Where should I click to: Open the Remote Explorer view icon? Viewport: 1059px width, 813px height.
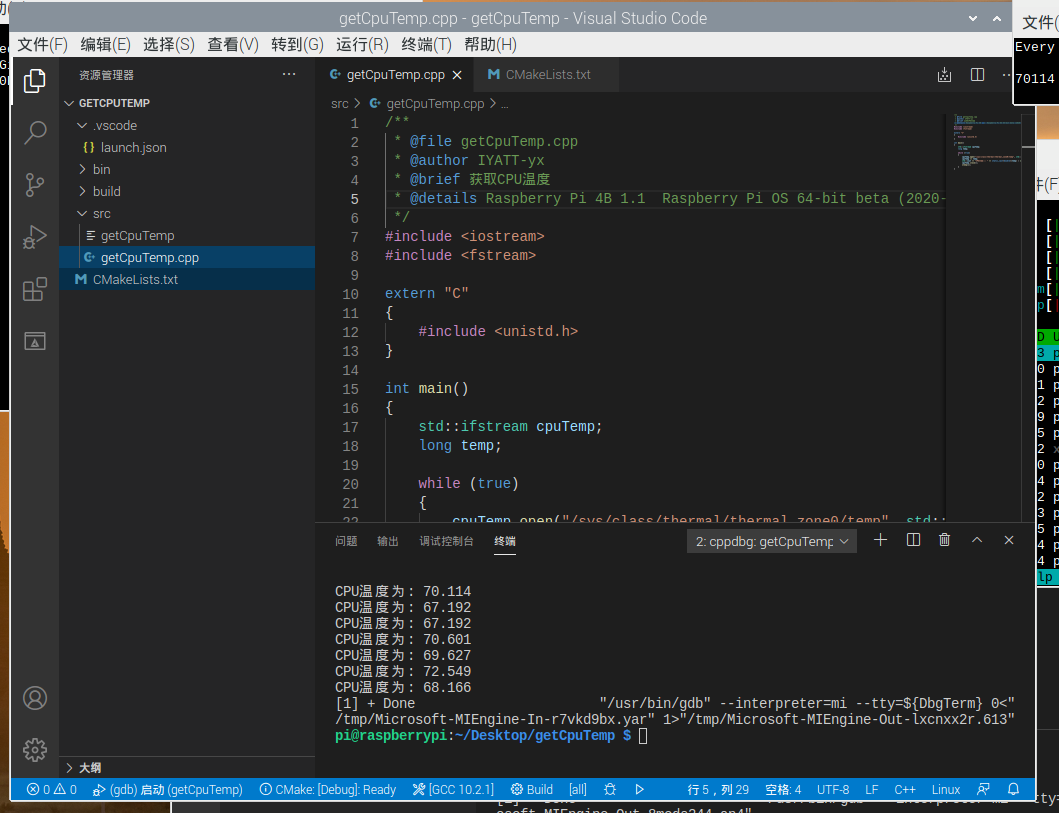pyautogui.click(x=34, y=341)
